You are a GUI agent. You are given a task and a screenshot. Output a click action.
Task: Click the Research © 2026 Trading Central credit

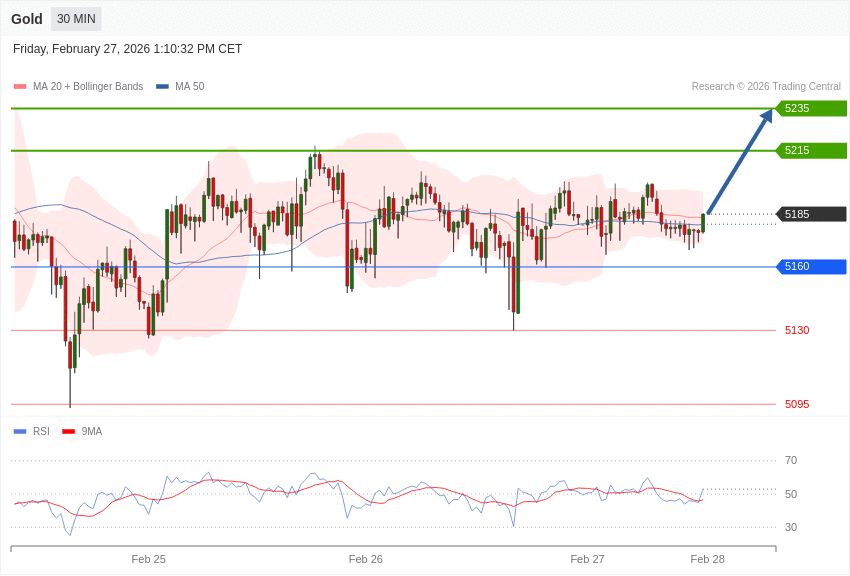(x=766, y=87)
